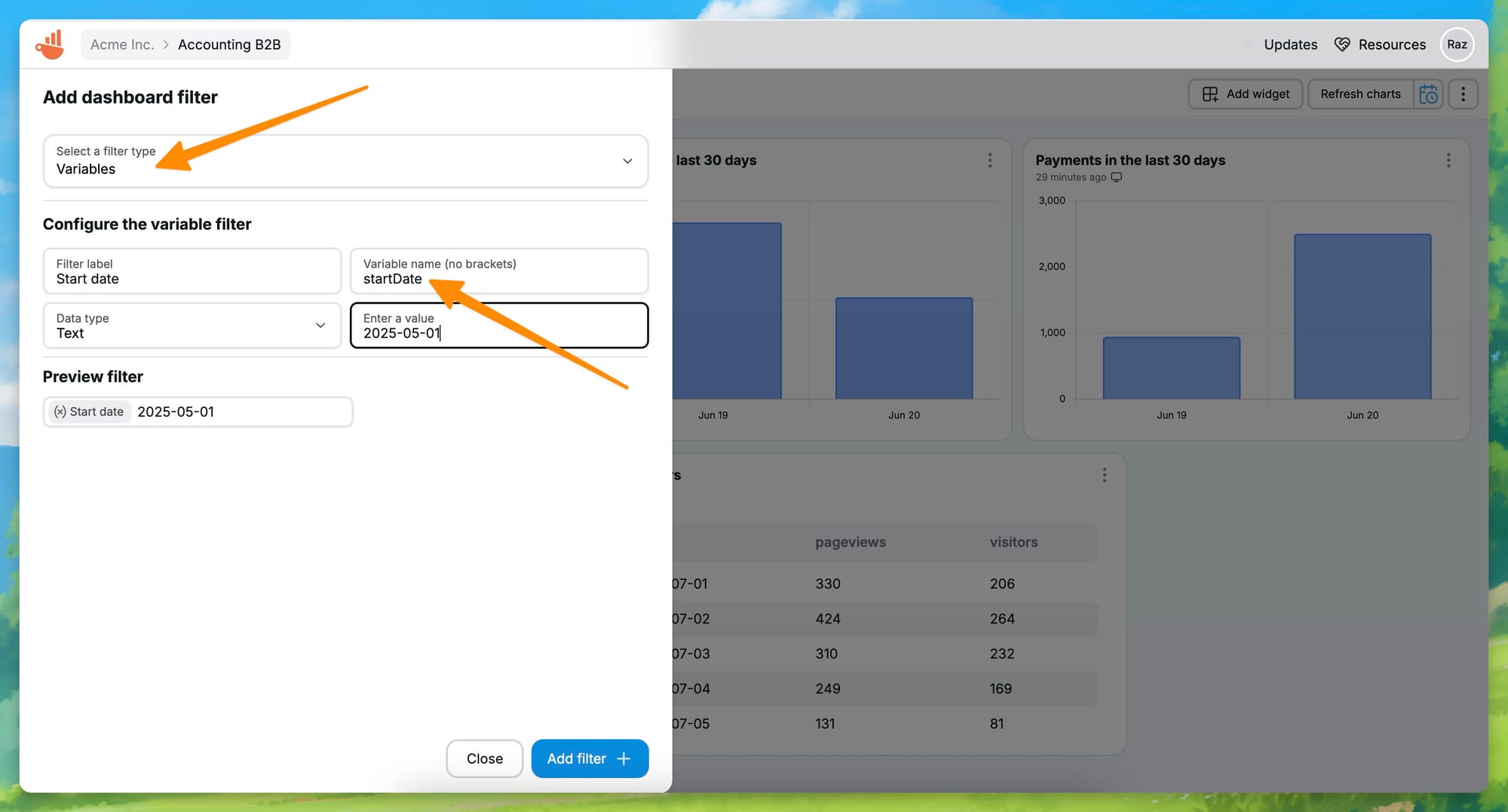The image size is (1508, 812).
Task: Open the table widget three-dot menu
Action: pos(1104,475)
